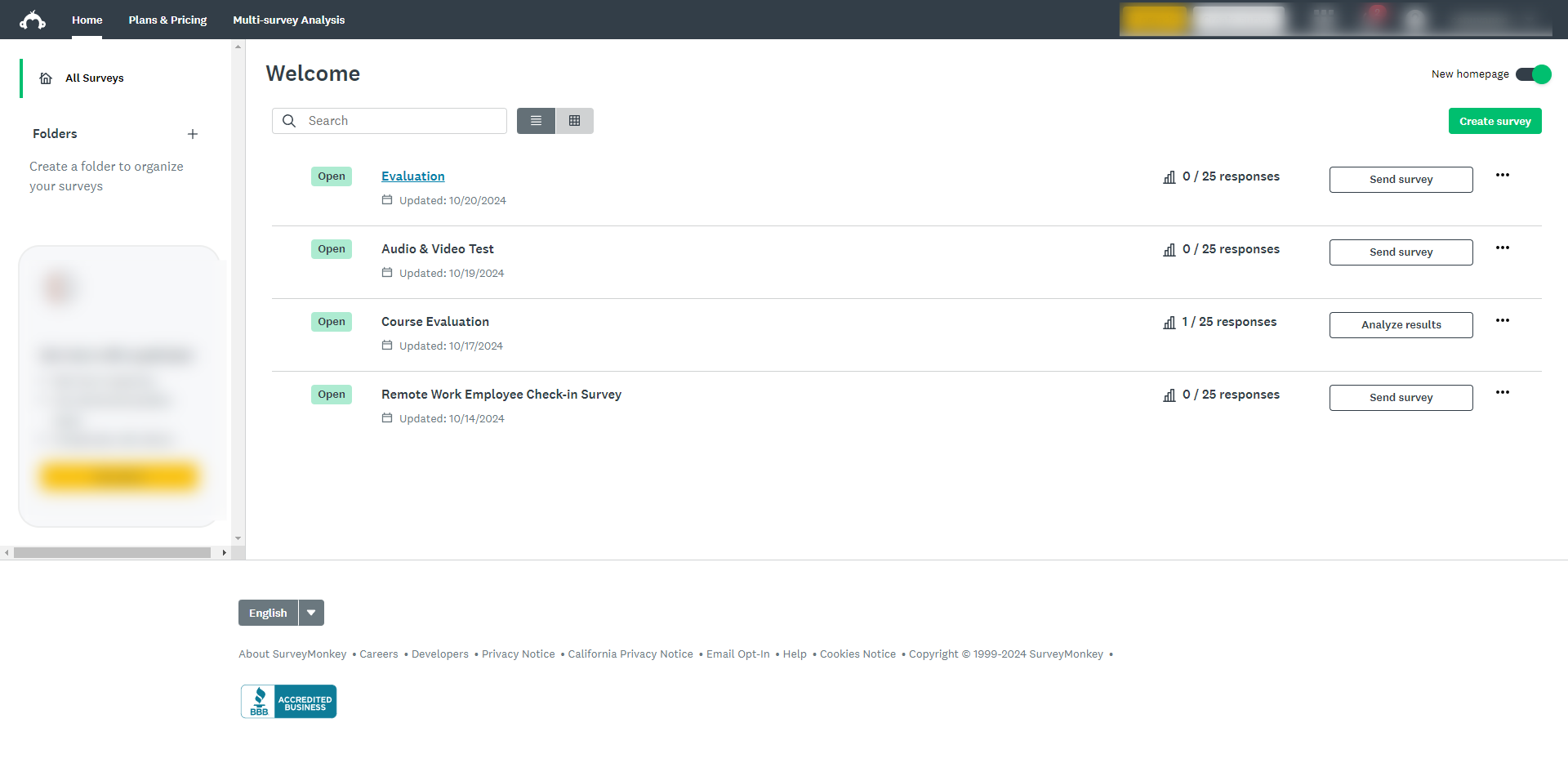
Task: Click the Folders heading in sidebar
Action: [x=55, y=134]
